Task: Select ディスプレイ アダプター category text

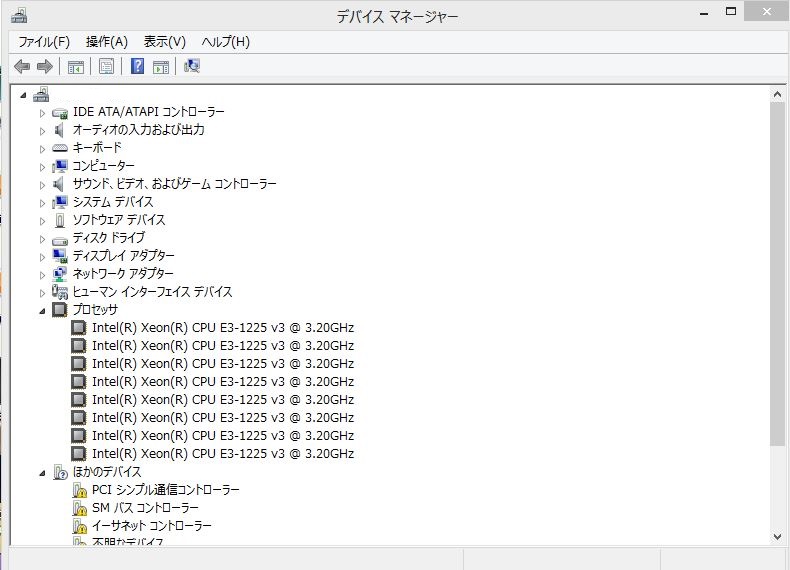Action: point(123,256)
